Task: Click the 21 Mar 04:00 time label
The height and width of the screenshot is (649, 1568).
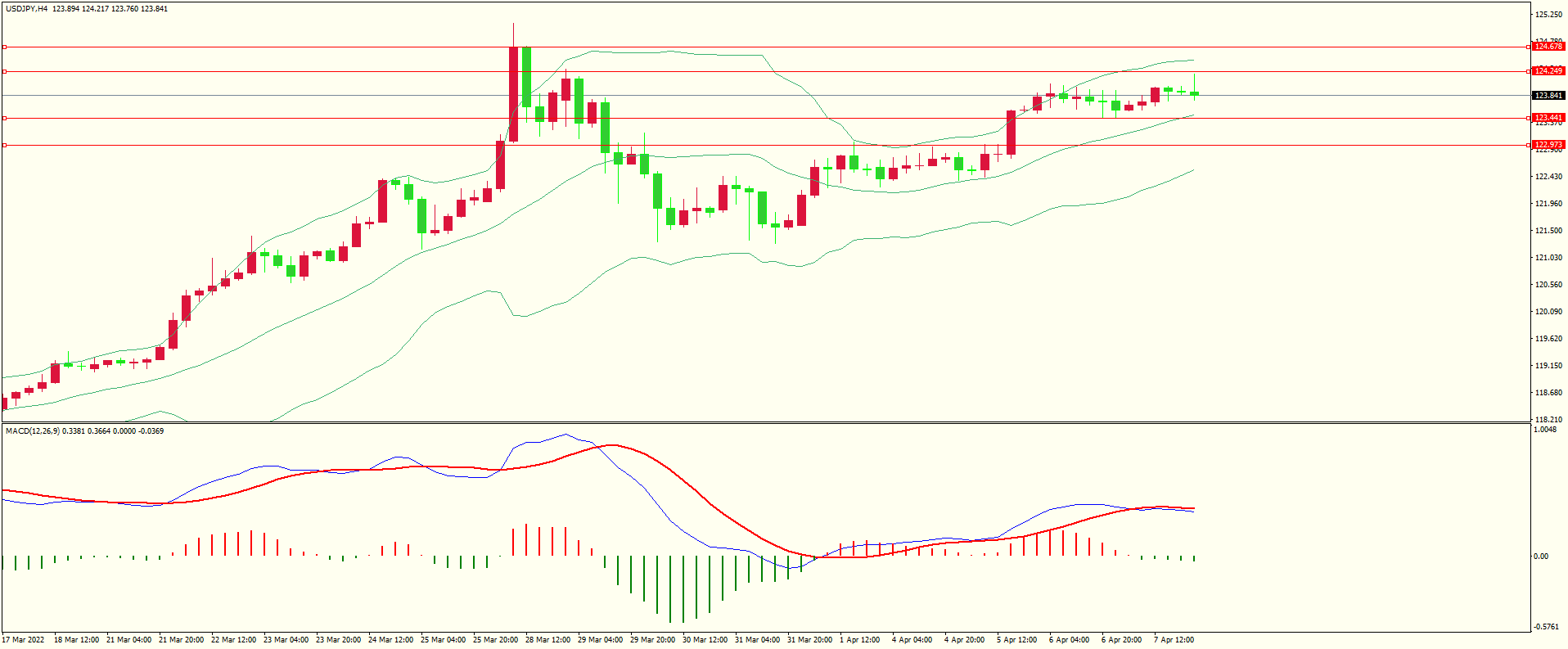Action: coord(129,640)
